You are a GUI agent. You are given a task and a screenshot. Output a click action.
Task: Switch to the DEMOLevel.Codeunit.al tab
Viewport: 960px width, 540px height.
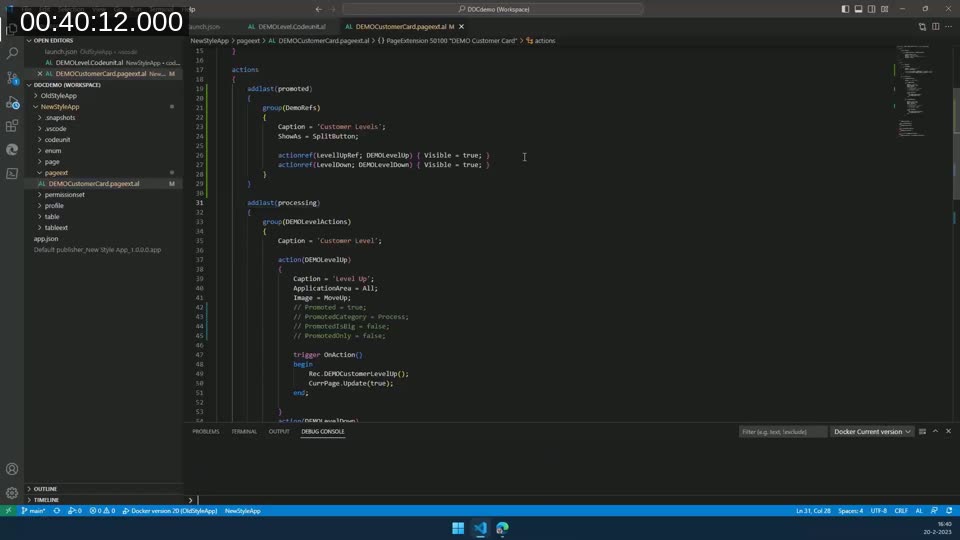point(287,26)
